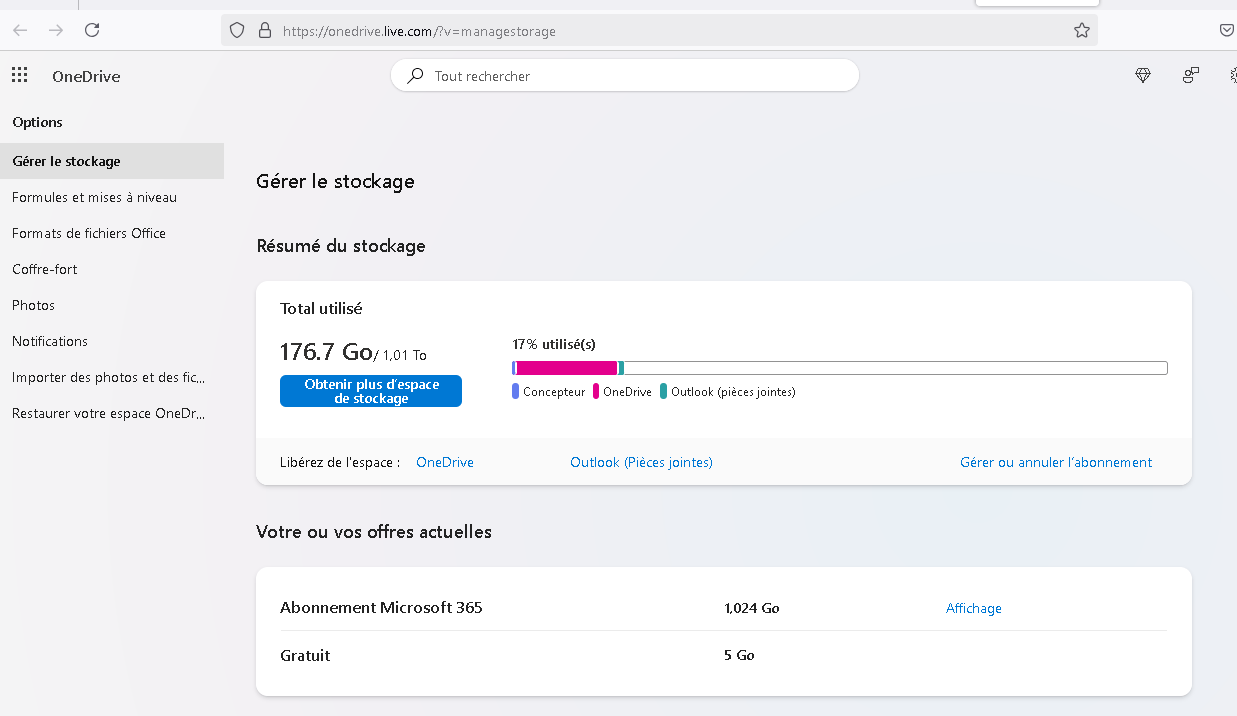Click Obtenir plus d'espace de stockage button

(x=371, y=391)
